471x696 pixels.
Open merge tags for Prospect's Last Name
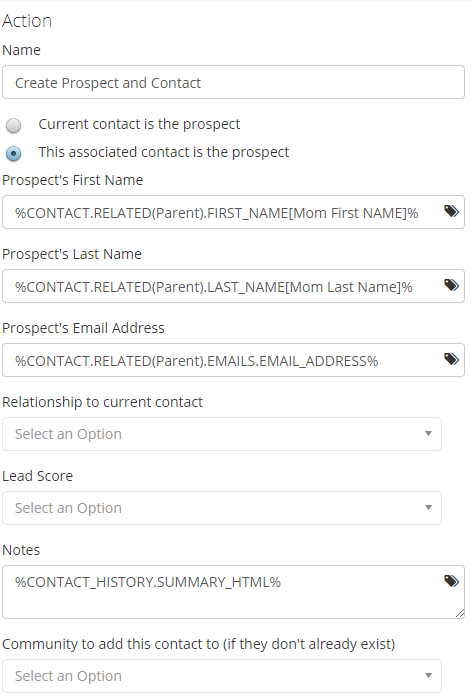451,285
